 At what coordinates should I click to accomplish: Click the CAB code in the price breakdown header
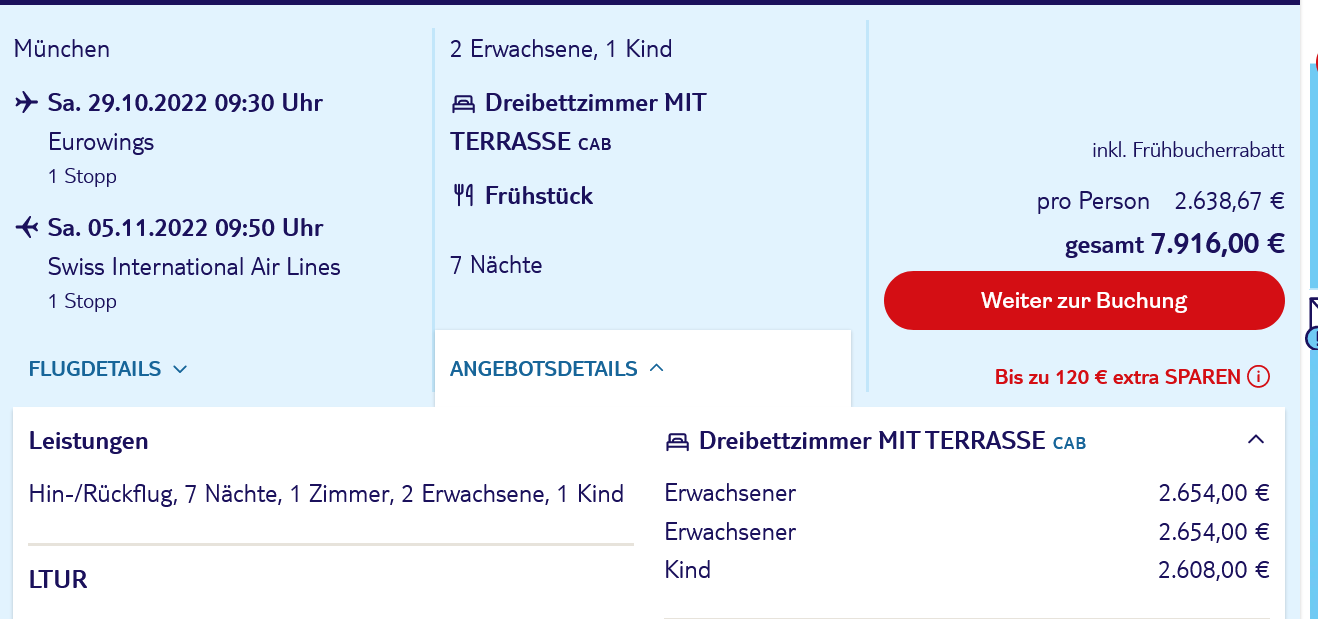1069,443
